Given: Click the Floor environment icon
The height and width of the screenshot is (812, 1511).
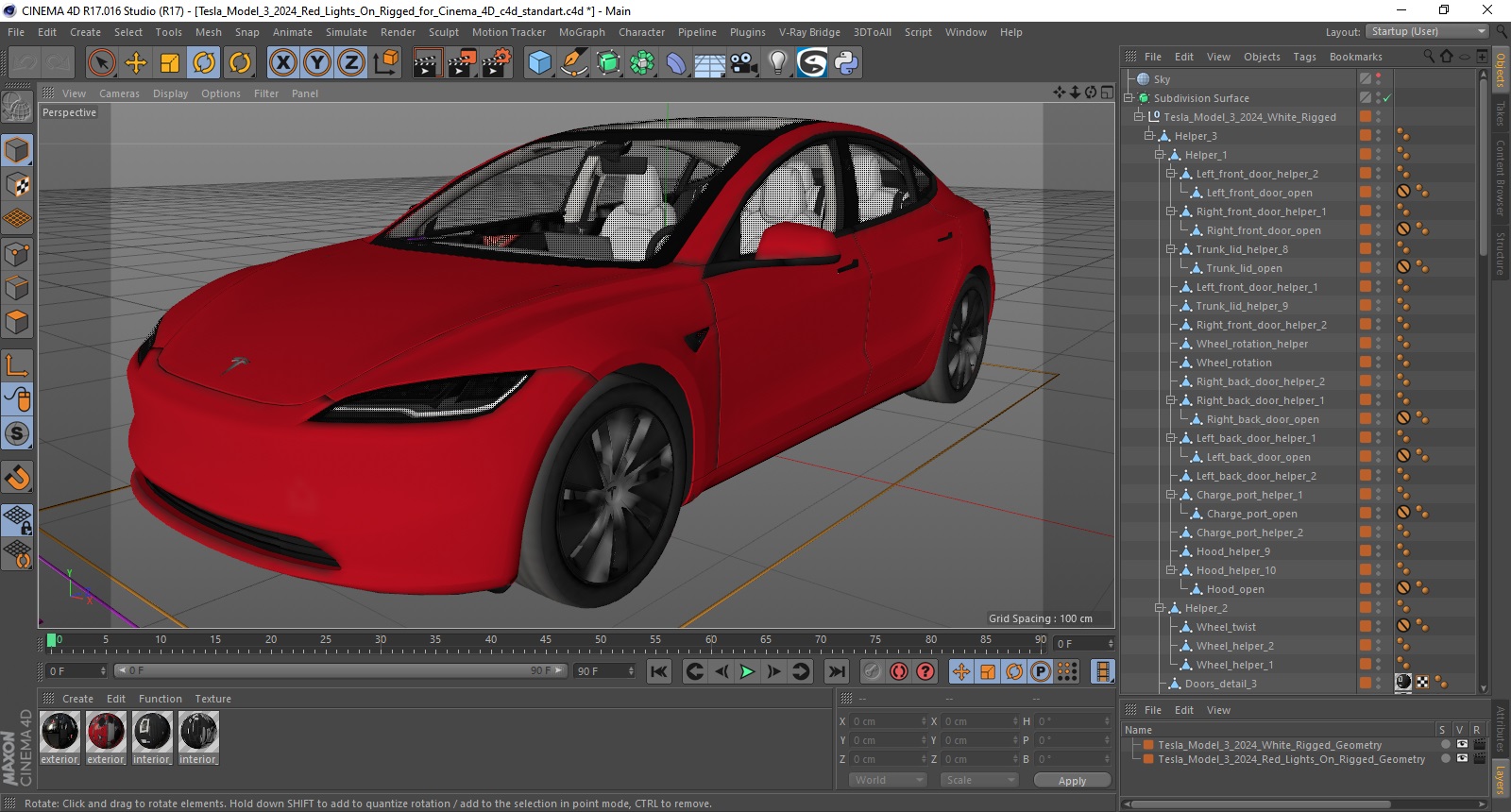Looking at the screenshot, I should pos(709,63).
